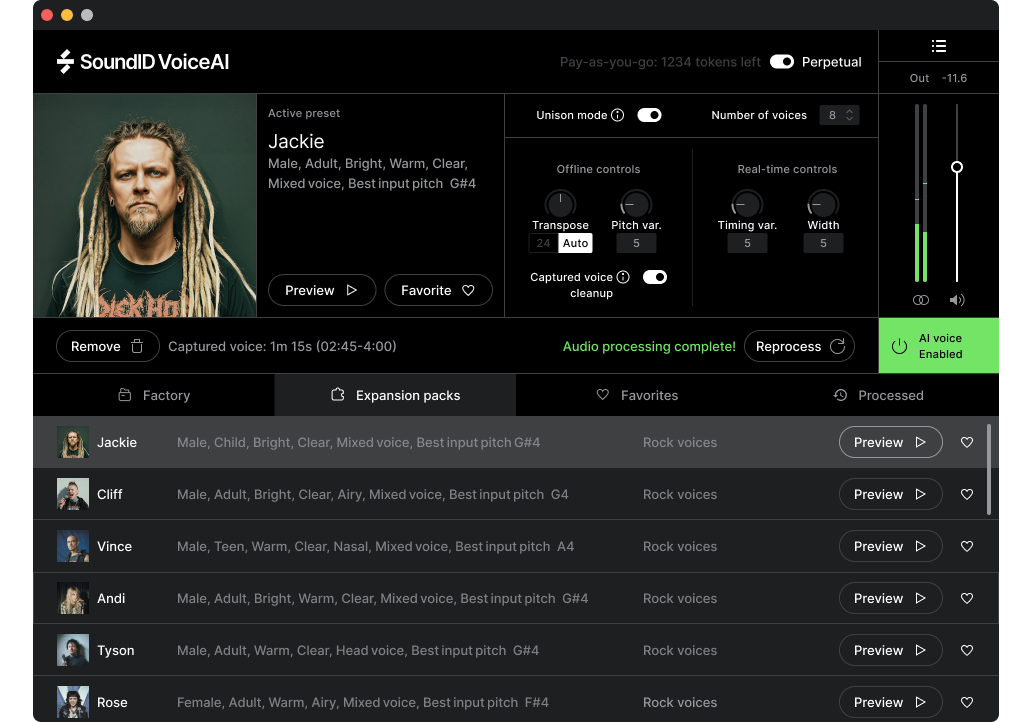The image size is (1032, 722).
Task: Click the Timing var. knob
Action: click(747, 203)
